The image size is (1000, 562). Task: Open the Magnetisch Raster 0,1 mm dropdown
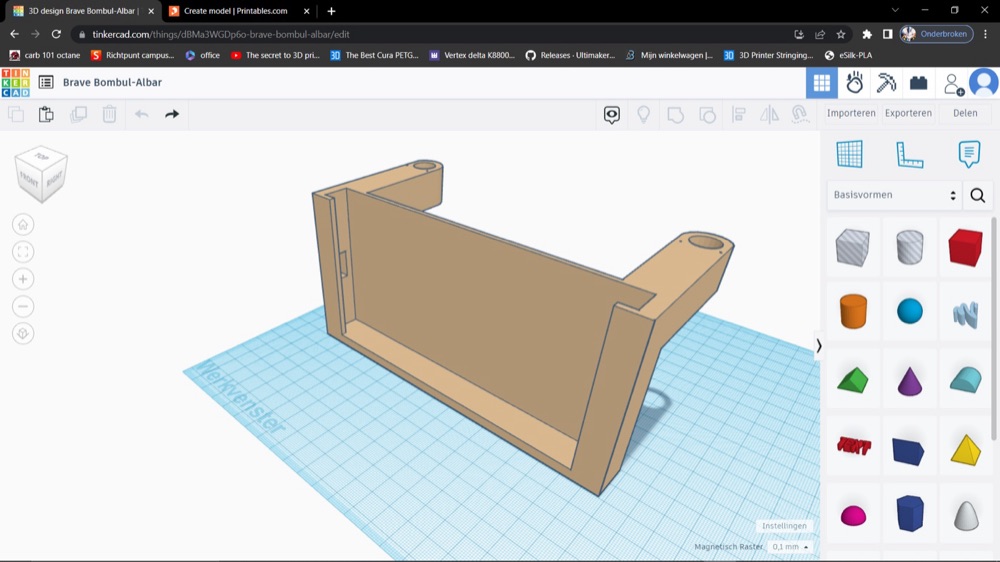790,547
